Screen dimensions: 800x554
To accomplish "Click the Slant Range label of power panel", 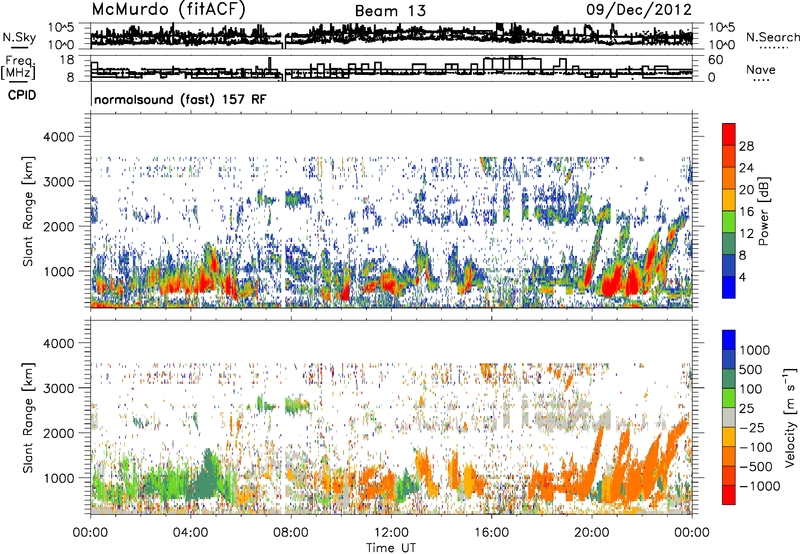I will (28, 211).
